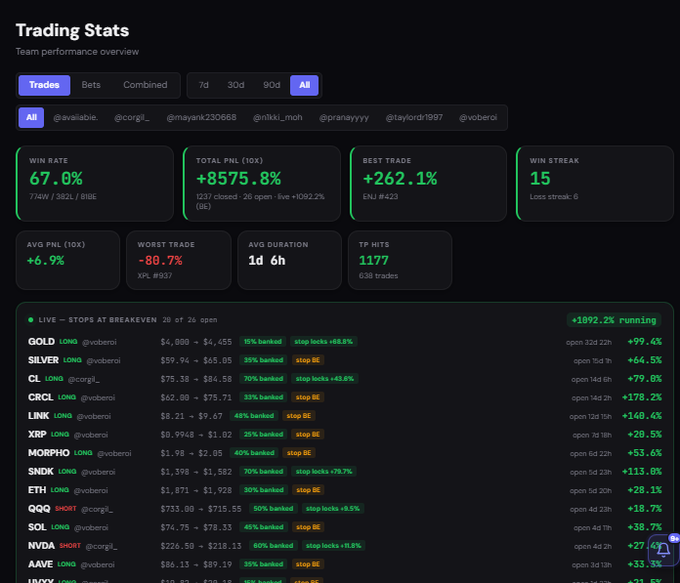Click the Best Trade +262.1% card
This screenshot has height=583, width=680.
[428, 183]
